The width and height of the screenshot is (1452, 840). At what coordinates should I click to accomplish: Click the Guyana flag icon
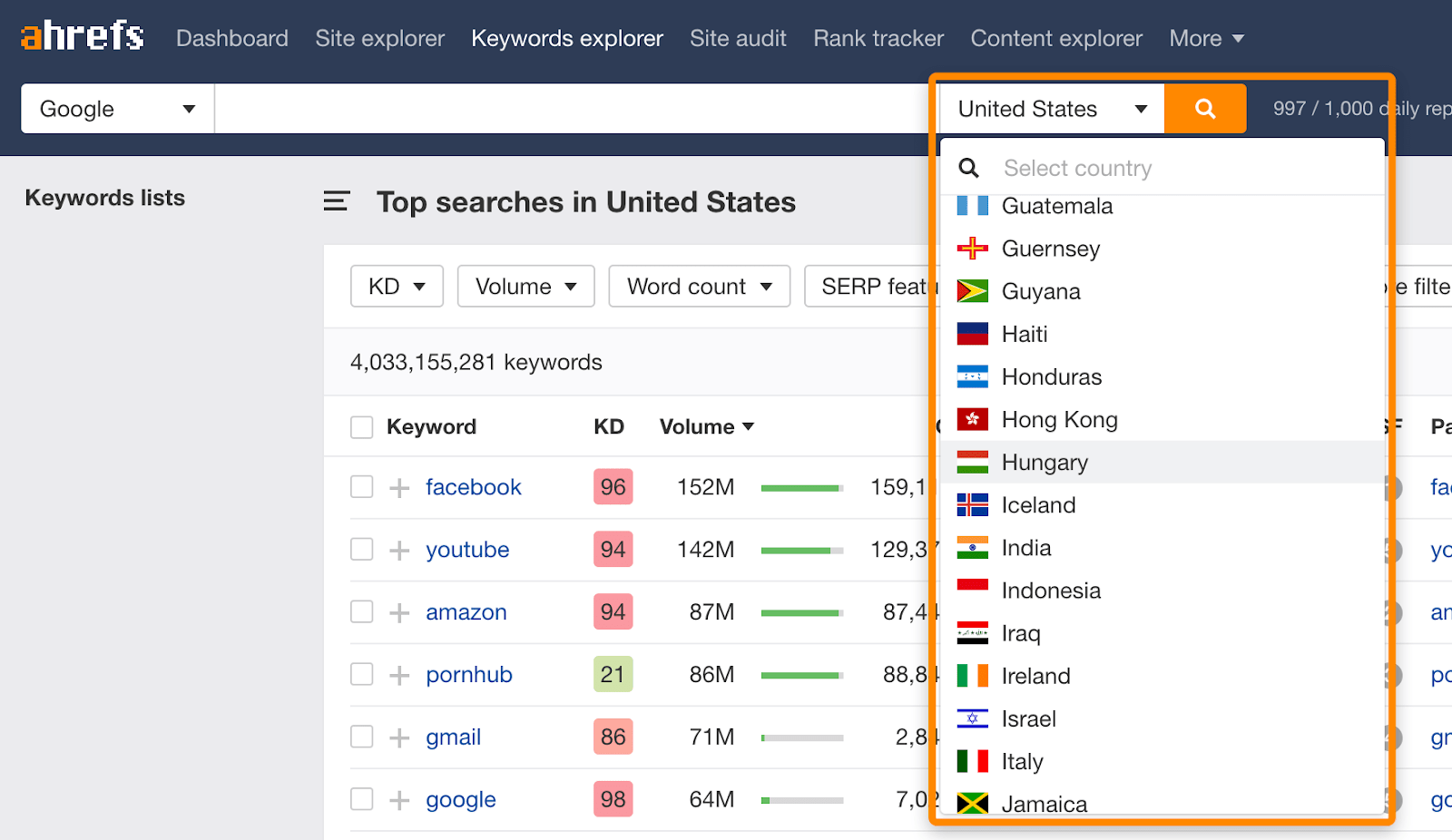tap(973, 291)
